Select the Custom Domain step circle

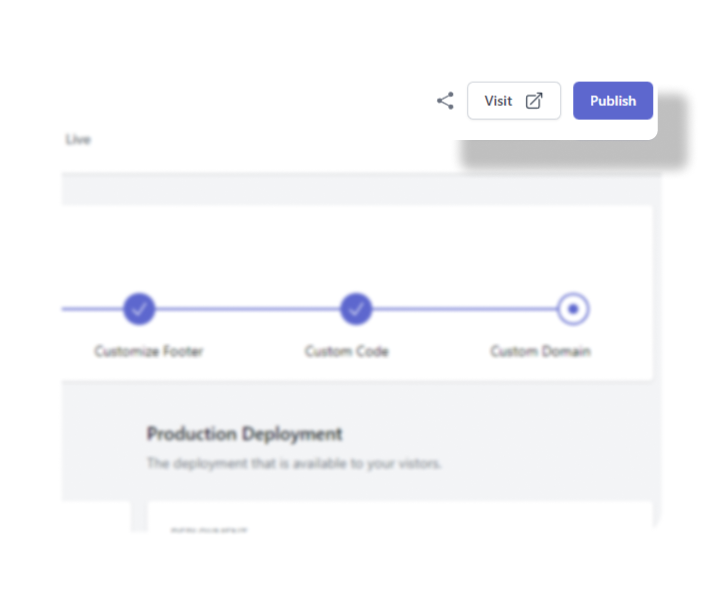click(x=573, y=309)
